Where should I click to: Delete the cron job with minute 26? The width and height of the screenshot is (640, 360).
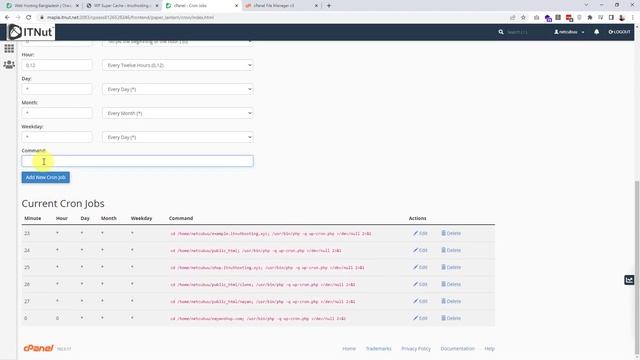451,284
